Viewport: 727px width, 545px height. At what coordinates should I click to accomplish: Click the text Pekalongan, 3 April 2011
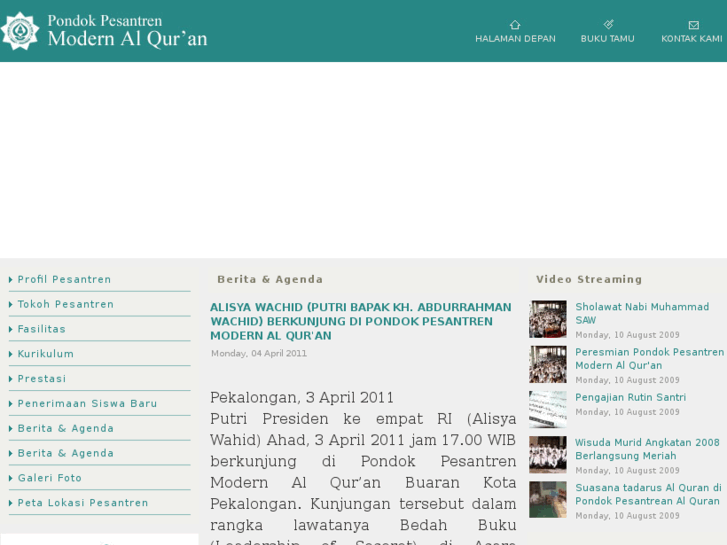click(302, 398)
